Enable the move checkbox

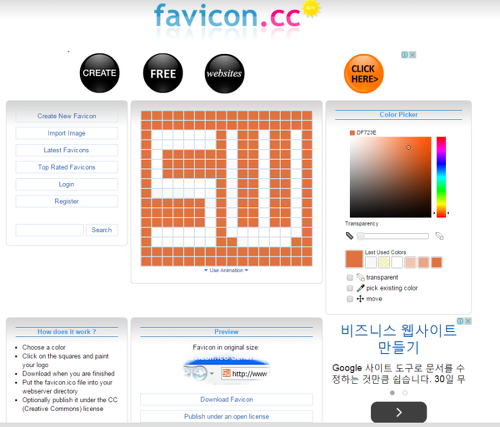(x=350, y=299)
